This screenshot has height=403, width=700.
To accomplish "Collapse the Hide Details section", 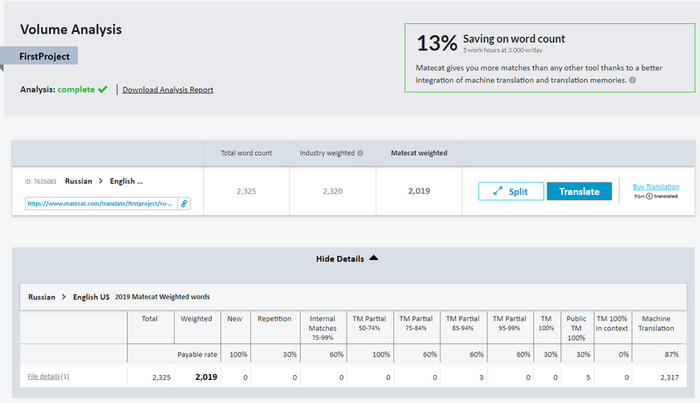I will click(347, 257).
